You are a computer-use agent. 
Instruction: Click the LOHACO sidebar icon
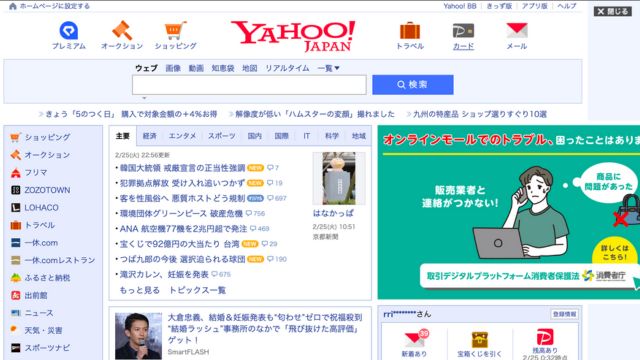click(x=16, y=208)
